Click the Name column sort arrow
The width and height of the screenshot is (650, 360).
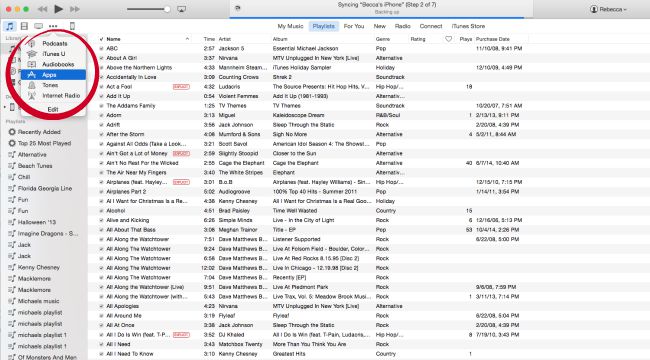(x=187, y=39)
